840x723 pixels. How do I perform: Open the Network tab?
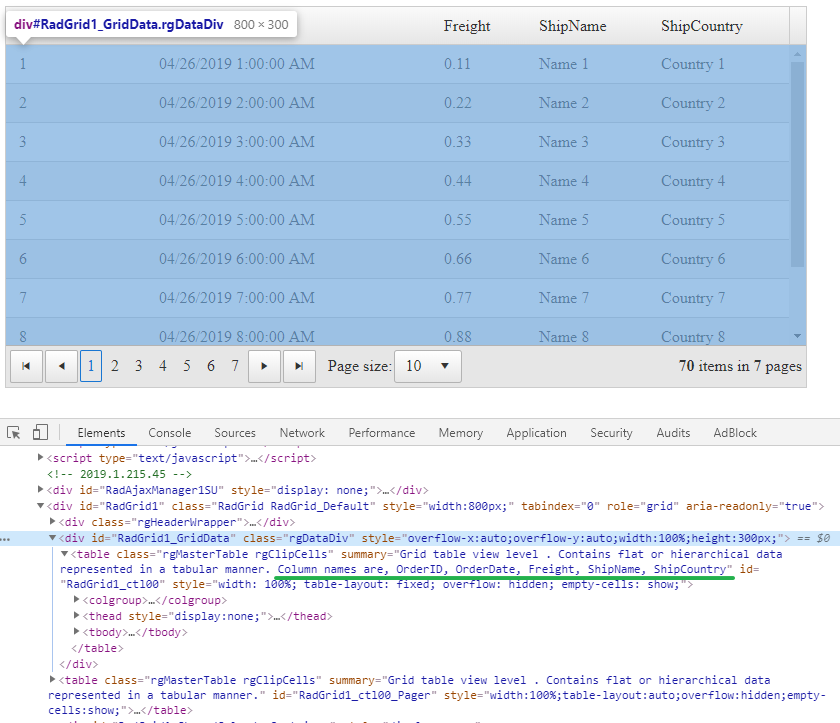point(302,433)
